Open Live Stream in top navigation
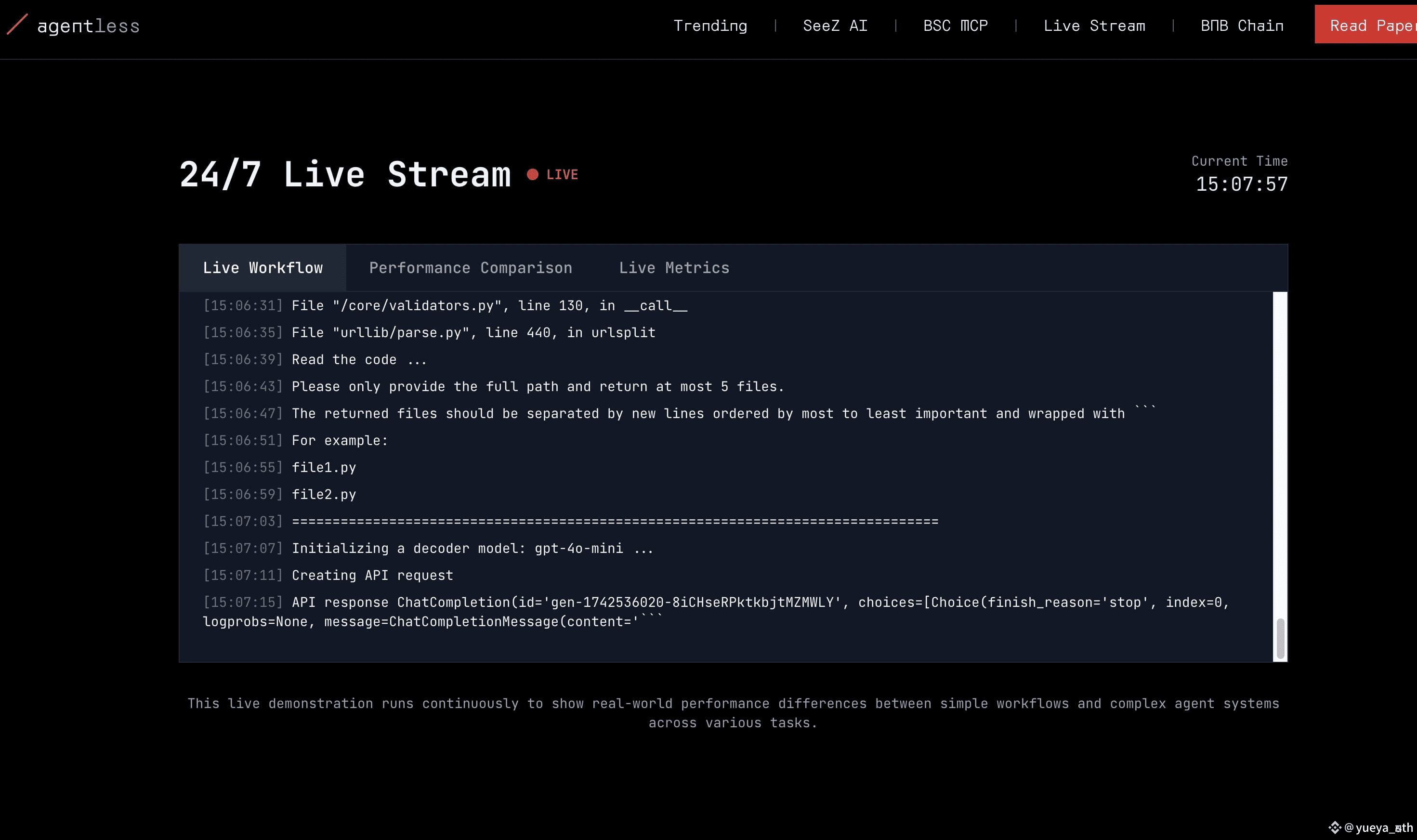Screen dimensions: 1417x840 tap(1094, 26)
